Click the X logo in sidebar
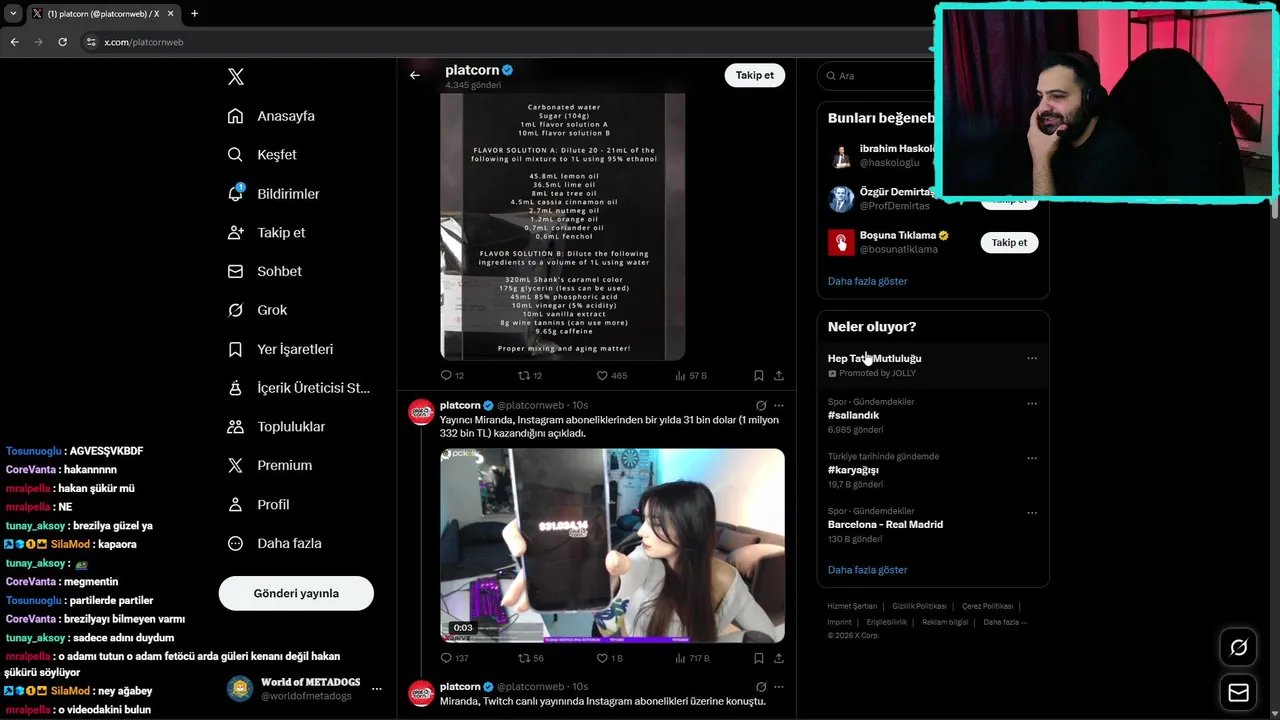The image size is (1280, 720). click(236, 77)
